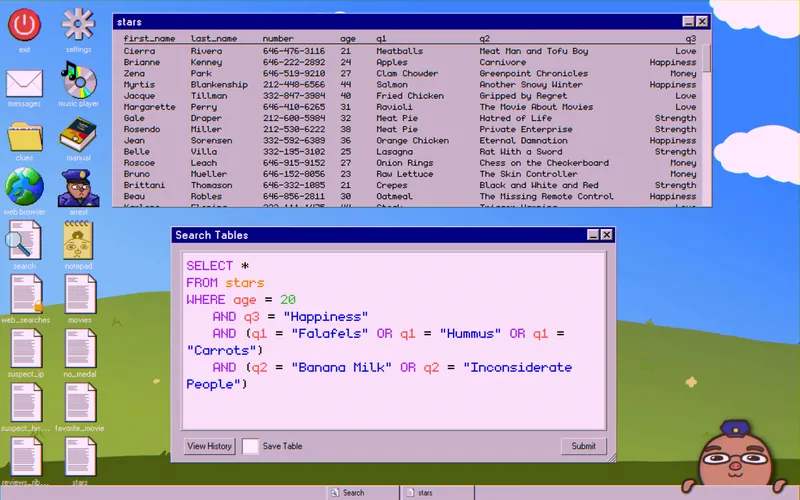
Task: Click the View History button
Action: (209, 446)
